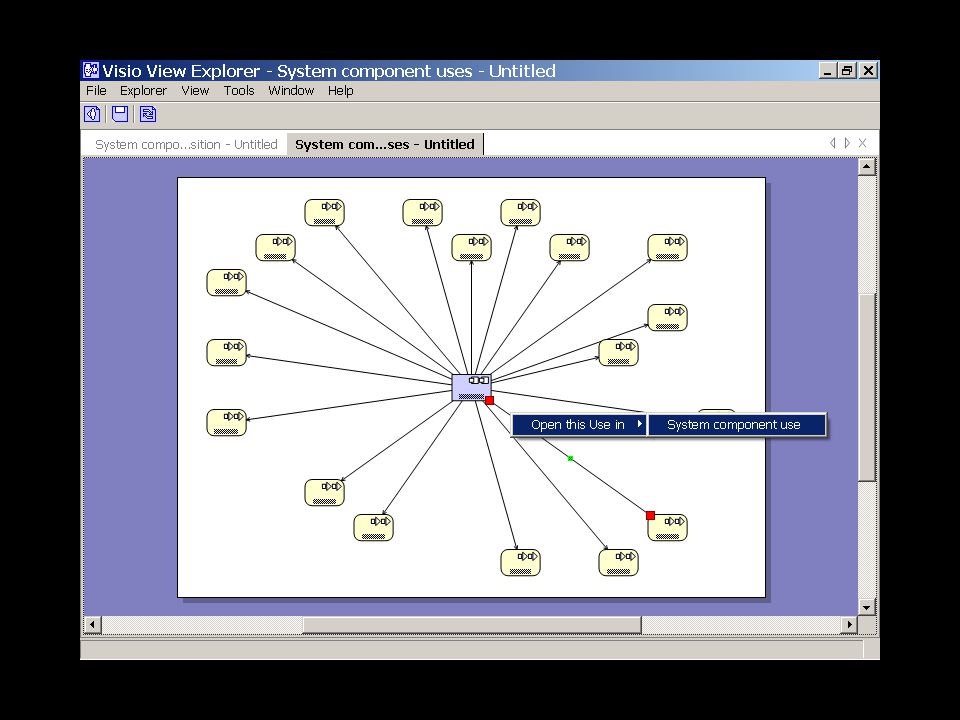Open the File menu

click(96, 91)
